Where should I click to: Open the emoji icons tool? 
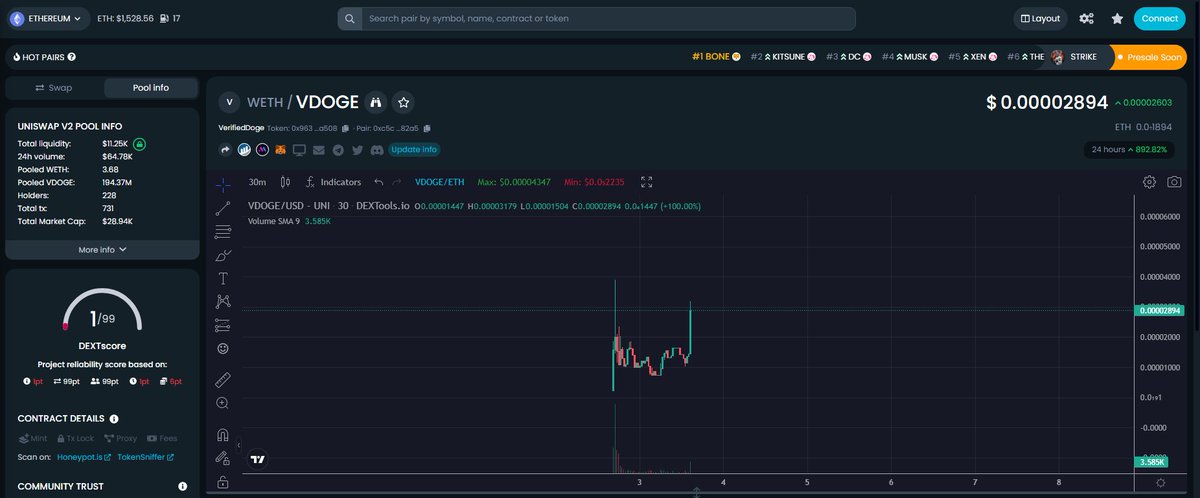[x=223, y=348]
